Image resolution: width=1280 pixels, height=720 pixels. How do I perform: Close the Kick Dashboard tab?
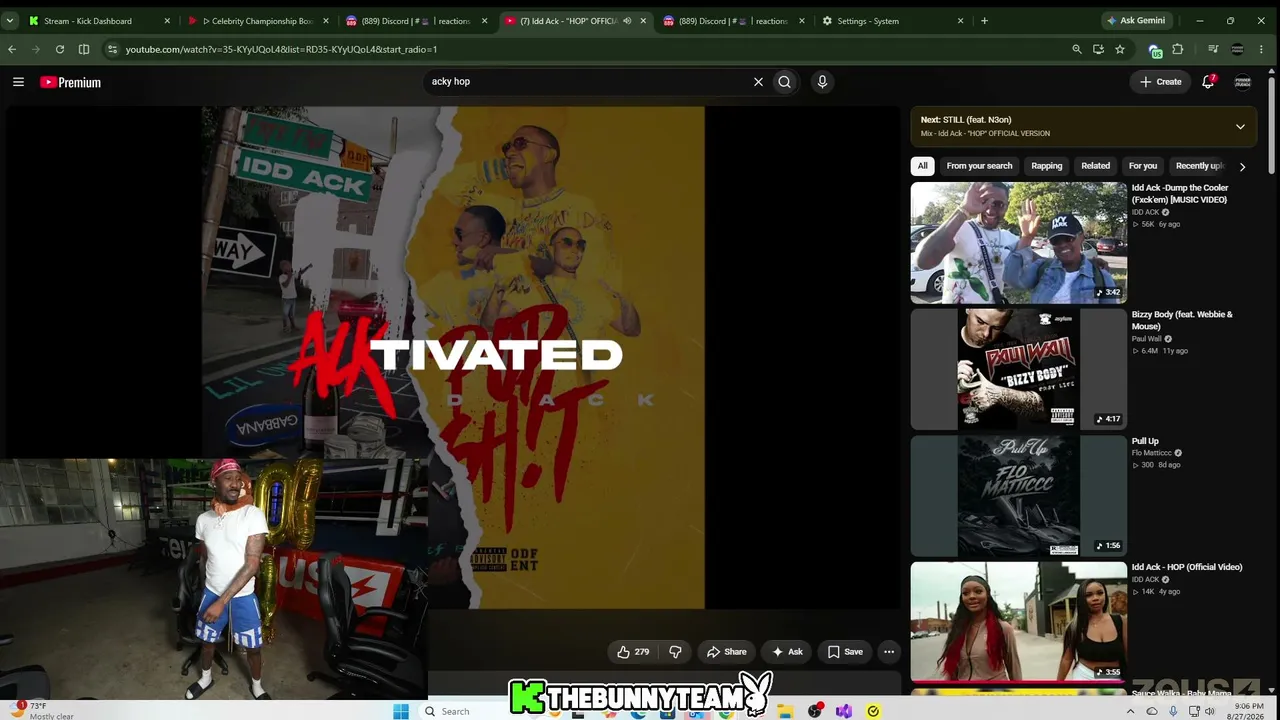pyautogui.click(x=167, y=21)
